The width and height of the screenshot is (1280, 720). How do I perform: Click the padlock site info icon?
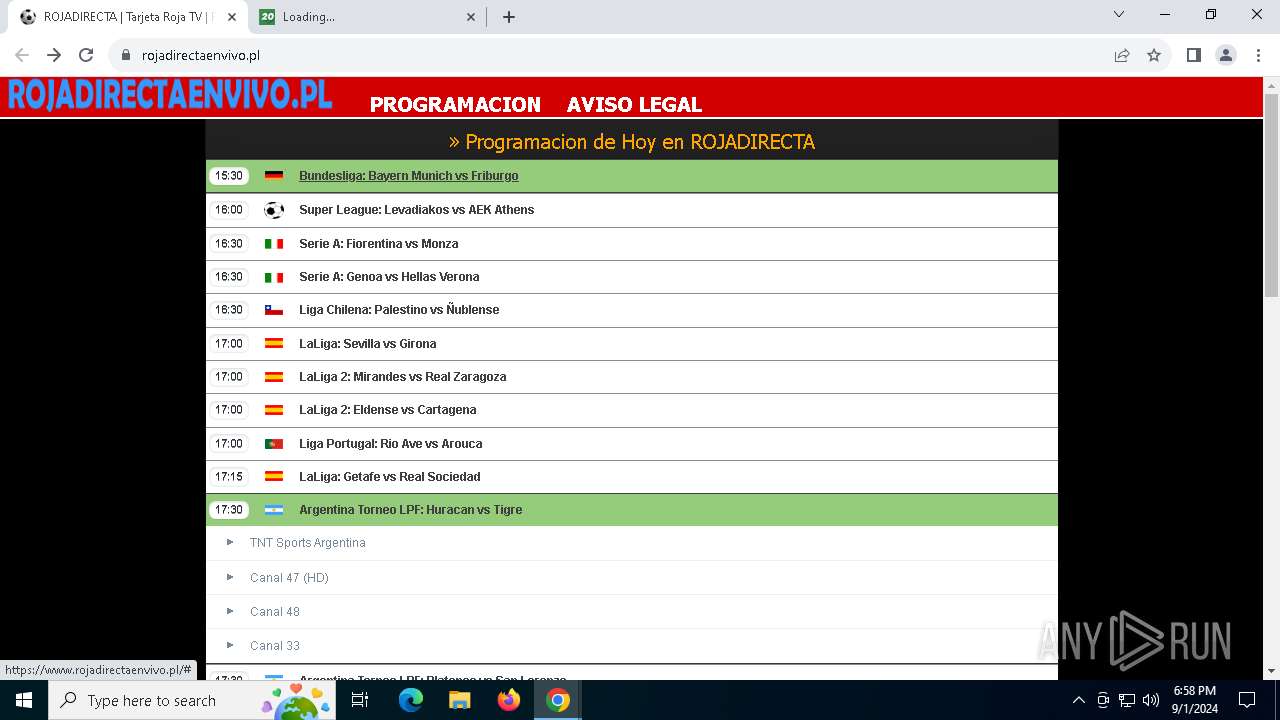[x=125, y=56]
